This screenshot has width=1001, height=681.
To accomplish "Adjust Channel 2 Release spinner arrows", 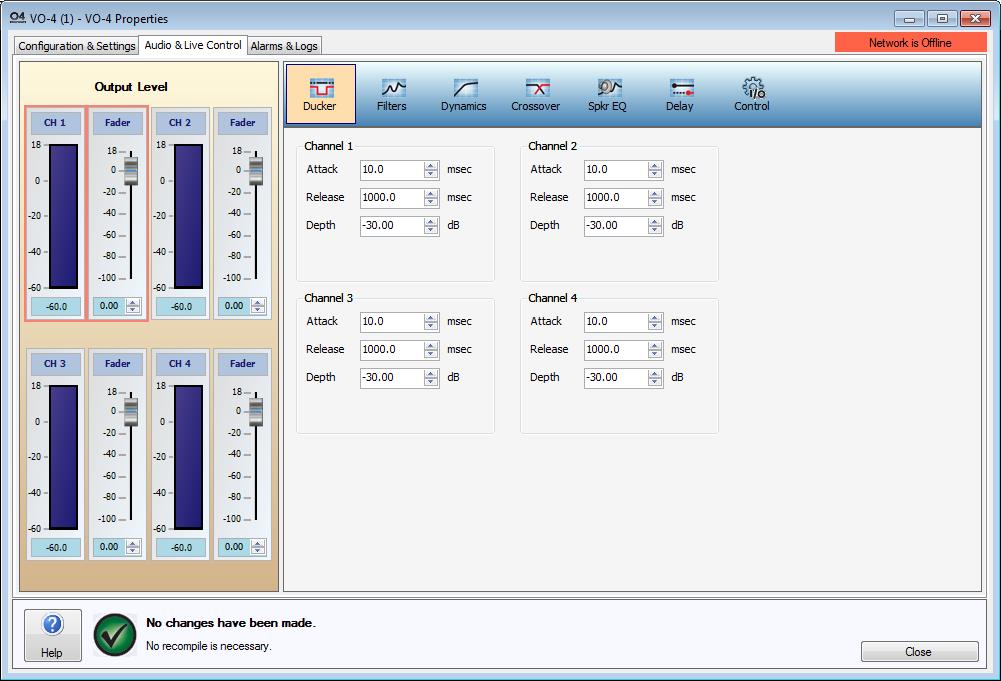I will pyautogui.click(x=655, y=198).
